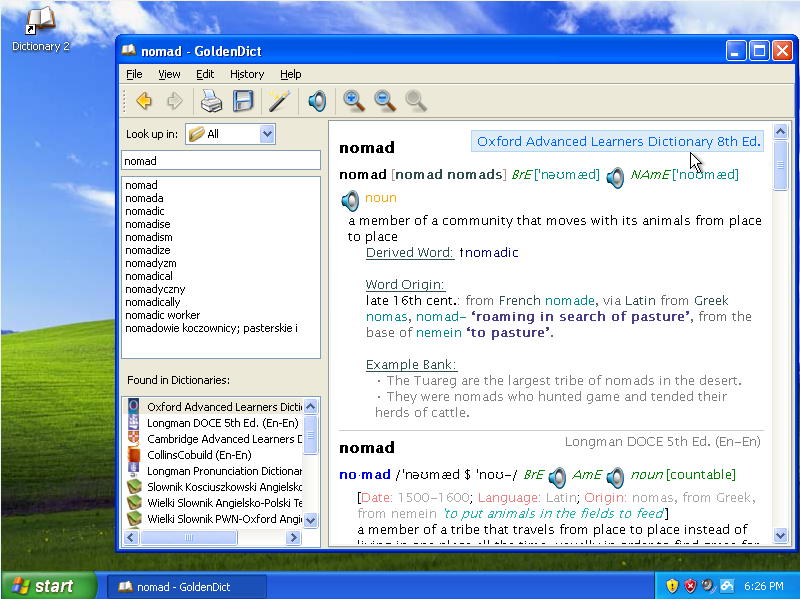
Task: Open the Edit menu
Action: point(205,74)
